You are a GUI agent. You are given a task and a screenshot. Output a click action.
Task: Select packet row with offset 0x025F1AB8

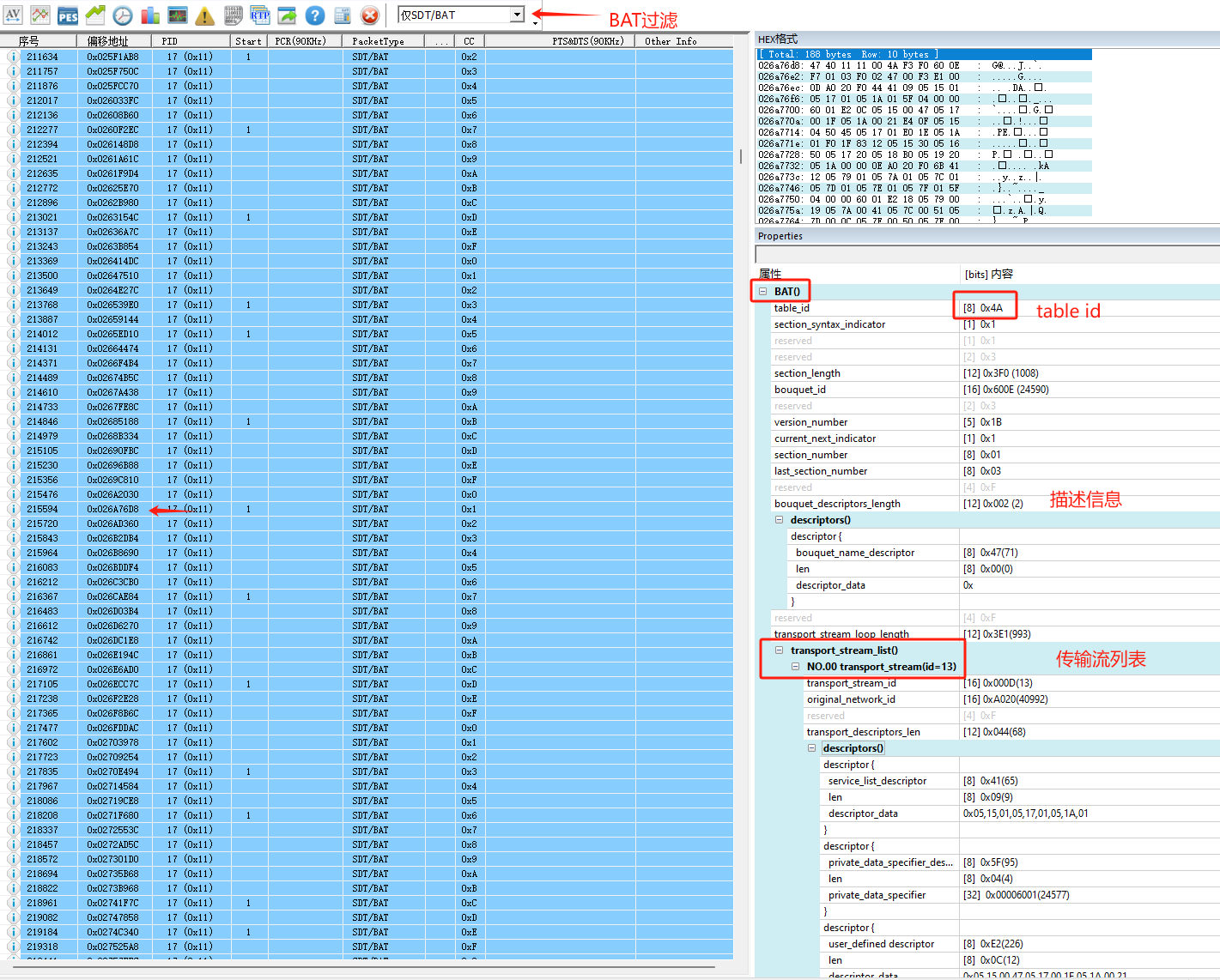(x=367, y=57)
